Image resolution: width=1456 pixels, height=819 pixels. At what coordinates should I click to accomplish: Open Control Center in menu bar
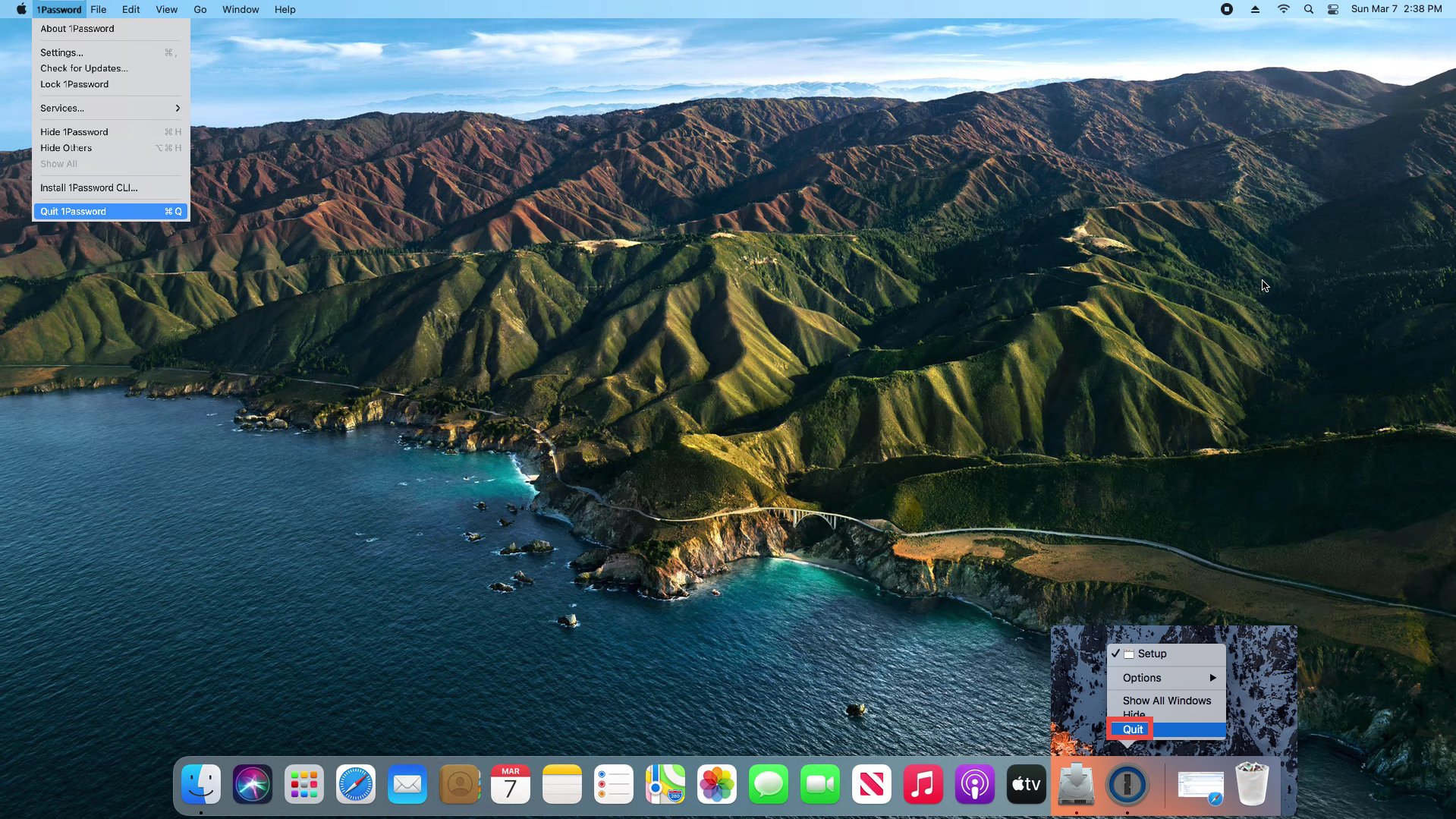(1333, 9)
